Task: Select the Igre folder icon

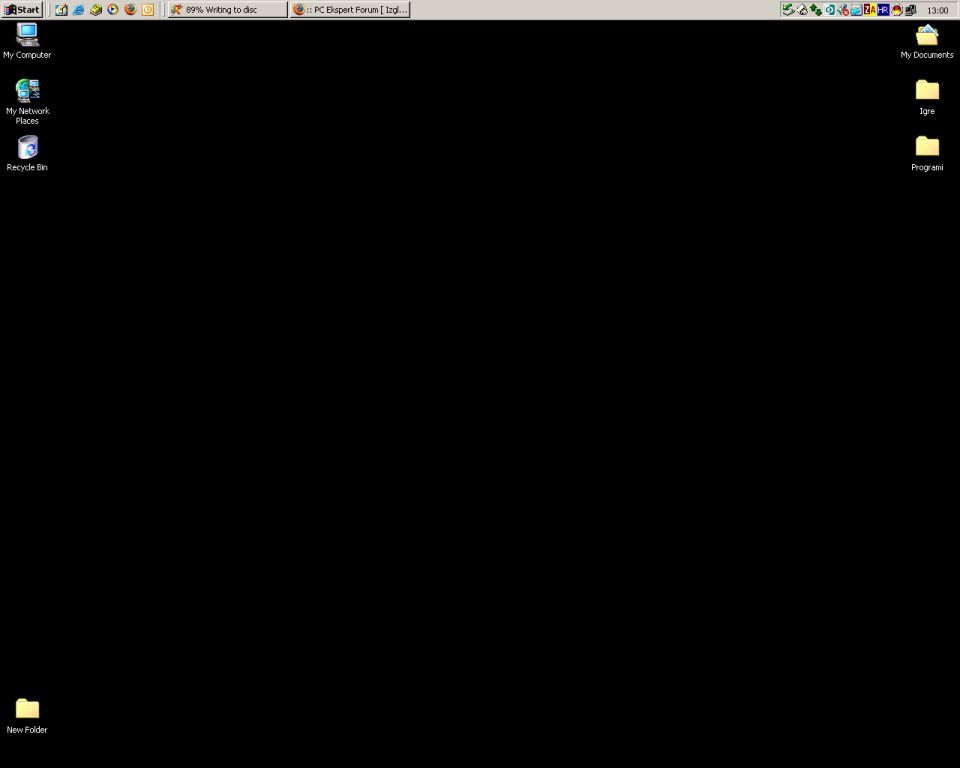Action: click(927, 97)
